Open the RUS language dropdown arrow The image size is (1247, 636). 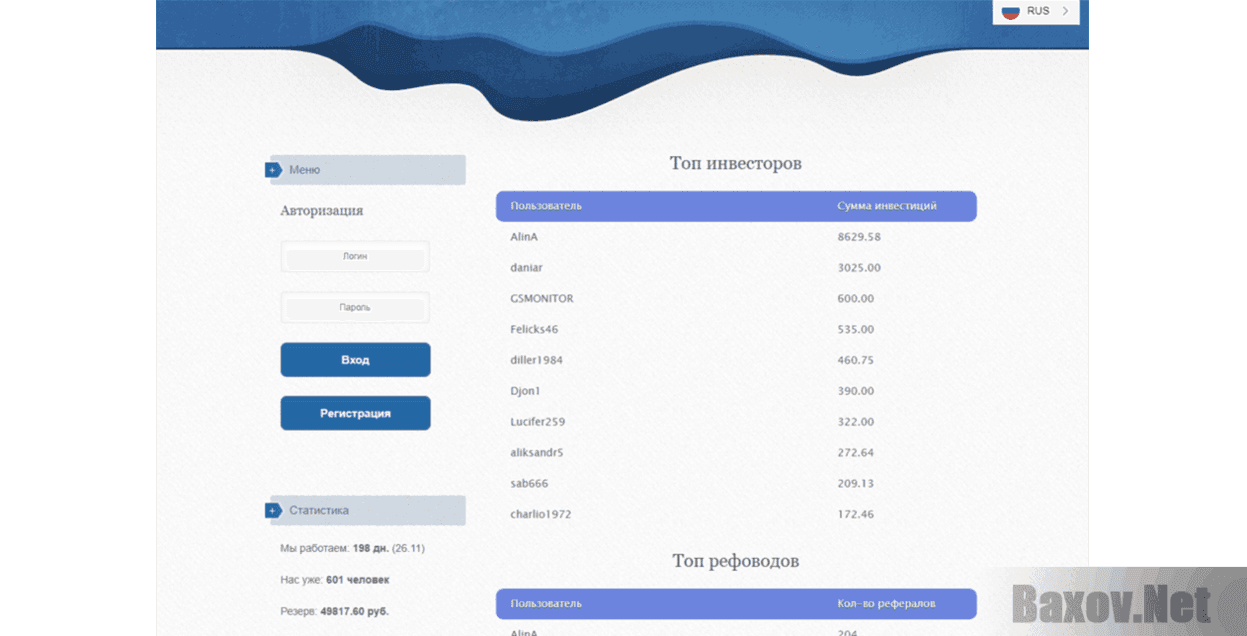(1066, 11)
